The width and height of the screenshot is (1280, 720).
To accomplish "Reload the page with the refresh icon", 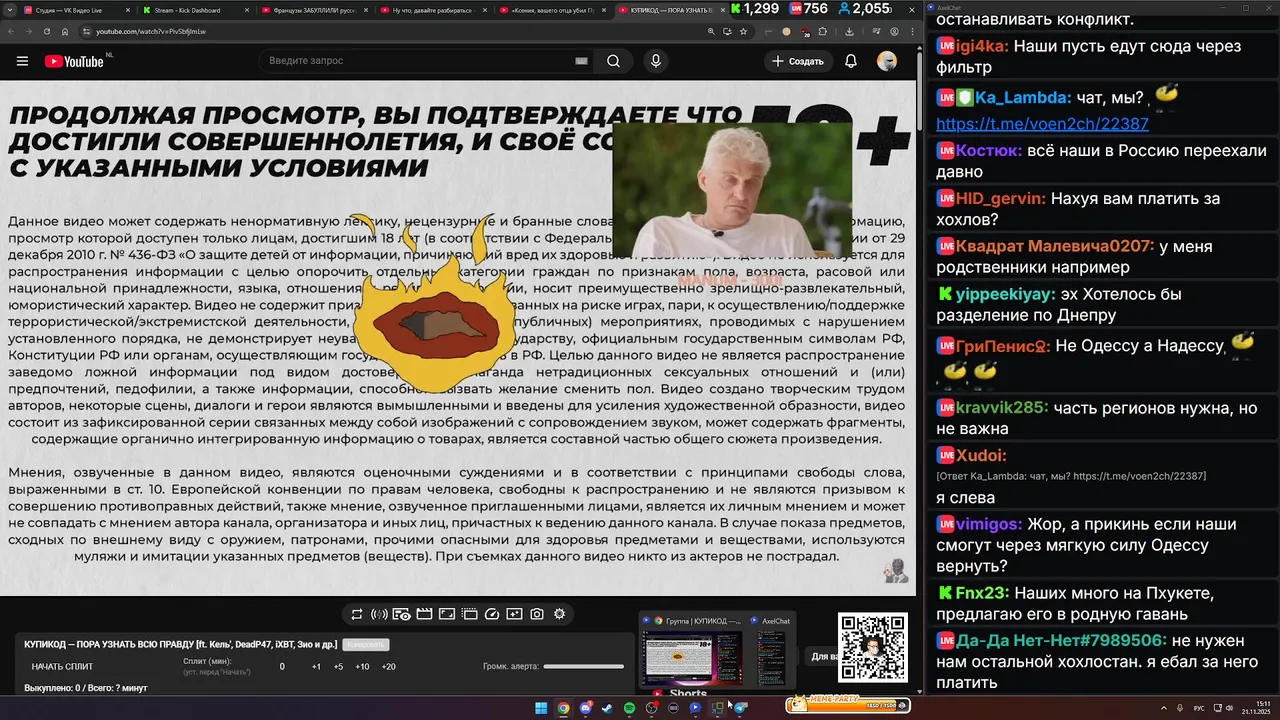I will click(47, 31).
